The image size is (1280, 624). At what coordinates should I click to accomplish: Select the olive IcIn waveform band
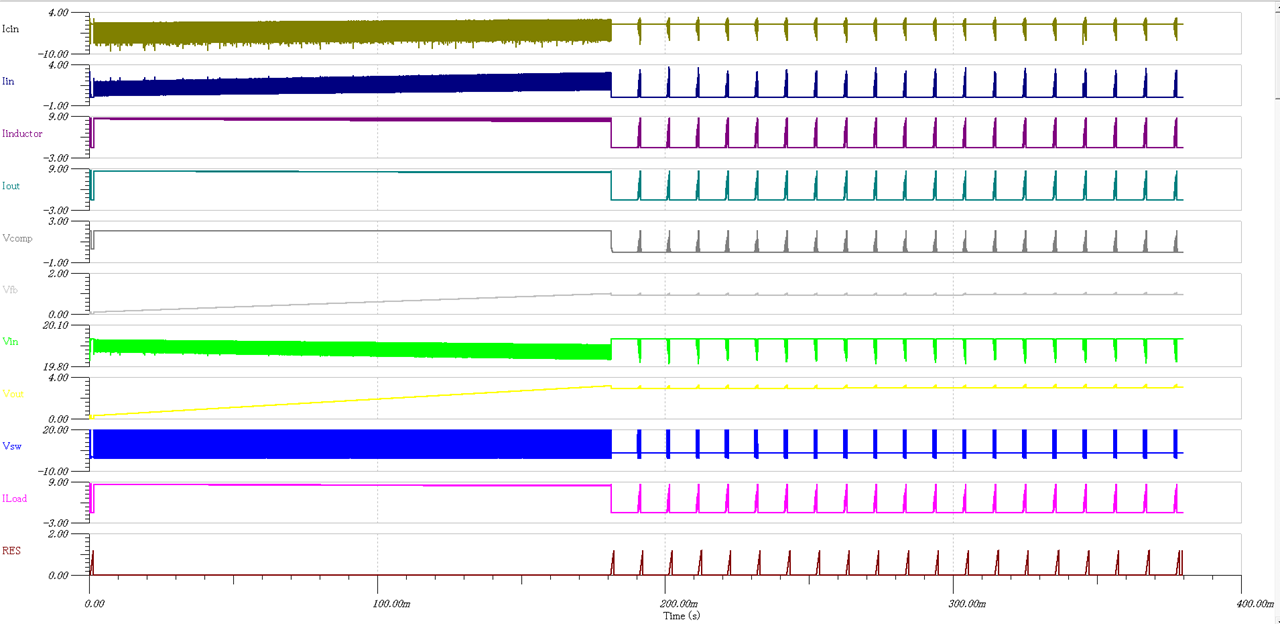[350, 32]
